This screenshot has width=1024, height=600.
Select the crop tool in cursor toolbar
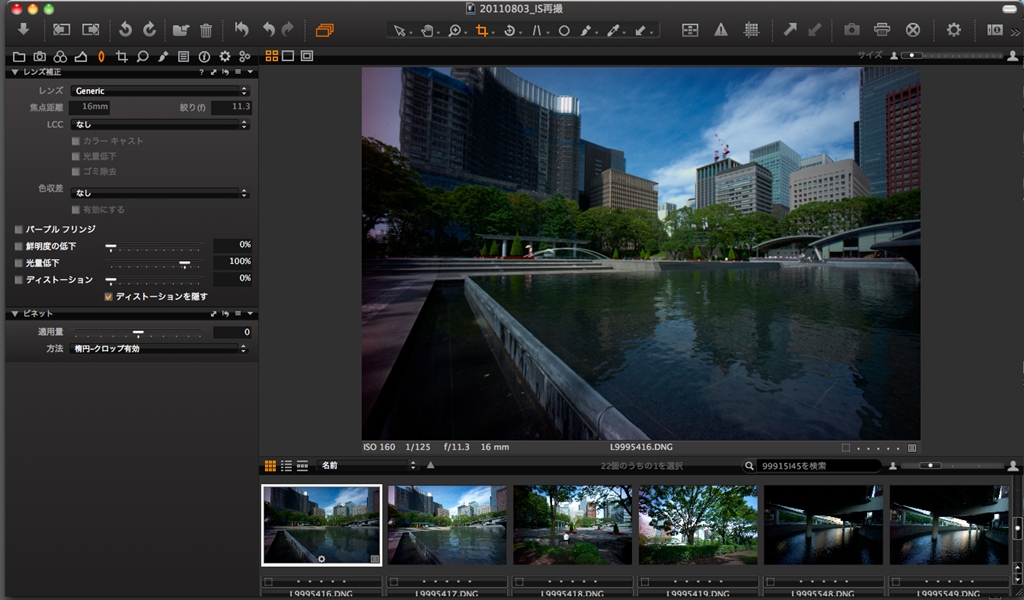[x=482, y=30]
